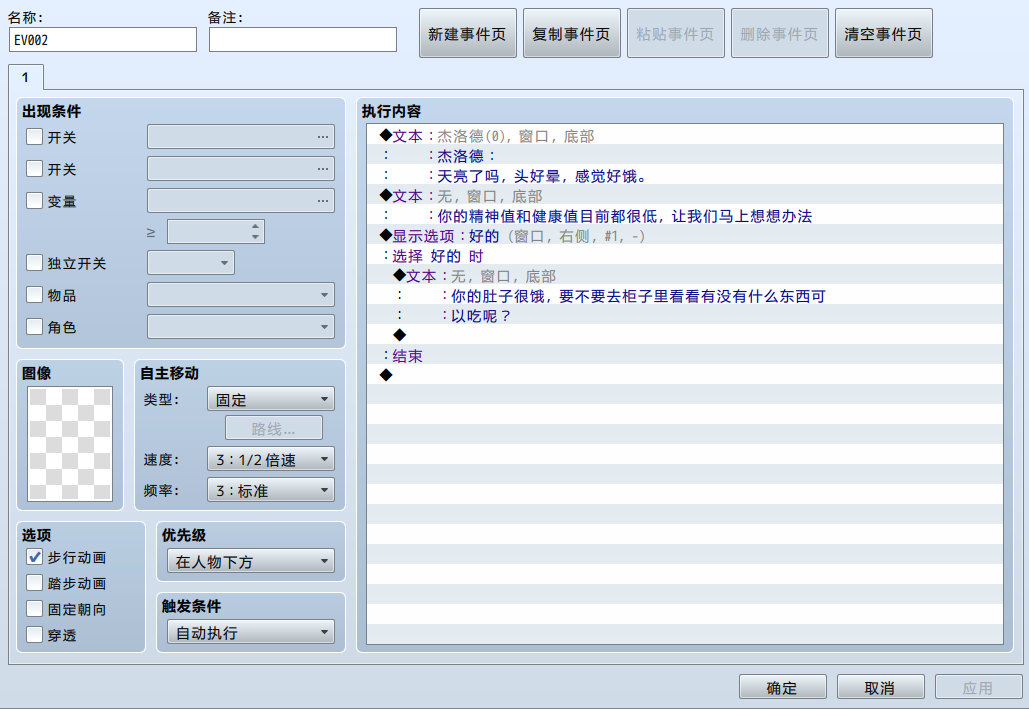Select the event 图像 thumbnail
The height and width of the screenshot is (709, 1029).
(x=70, y=444)
